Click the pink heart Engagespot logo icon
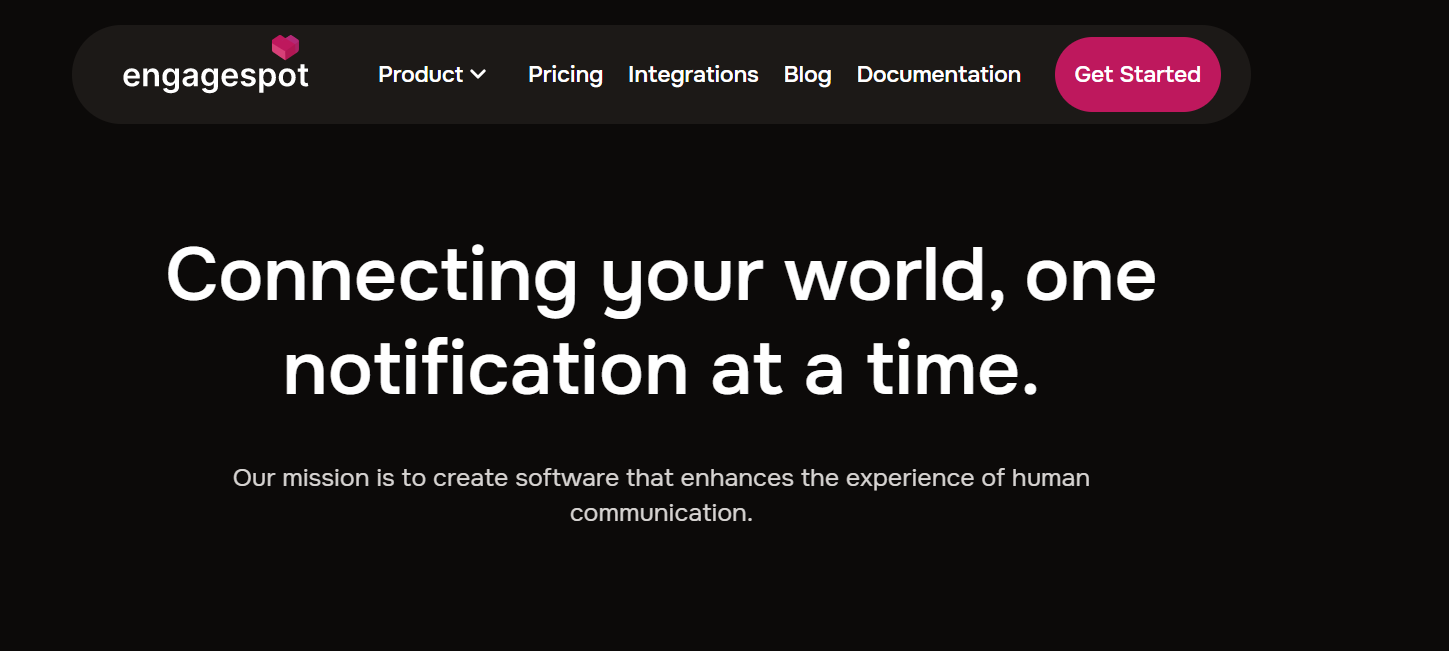 click(x=285, y=46)
